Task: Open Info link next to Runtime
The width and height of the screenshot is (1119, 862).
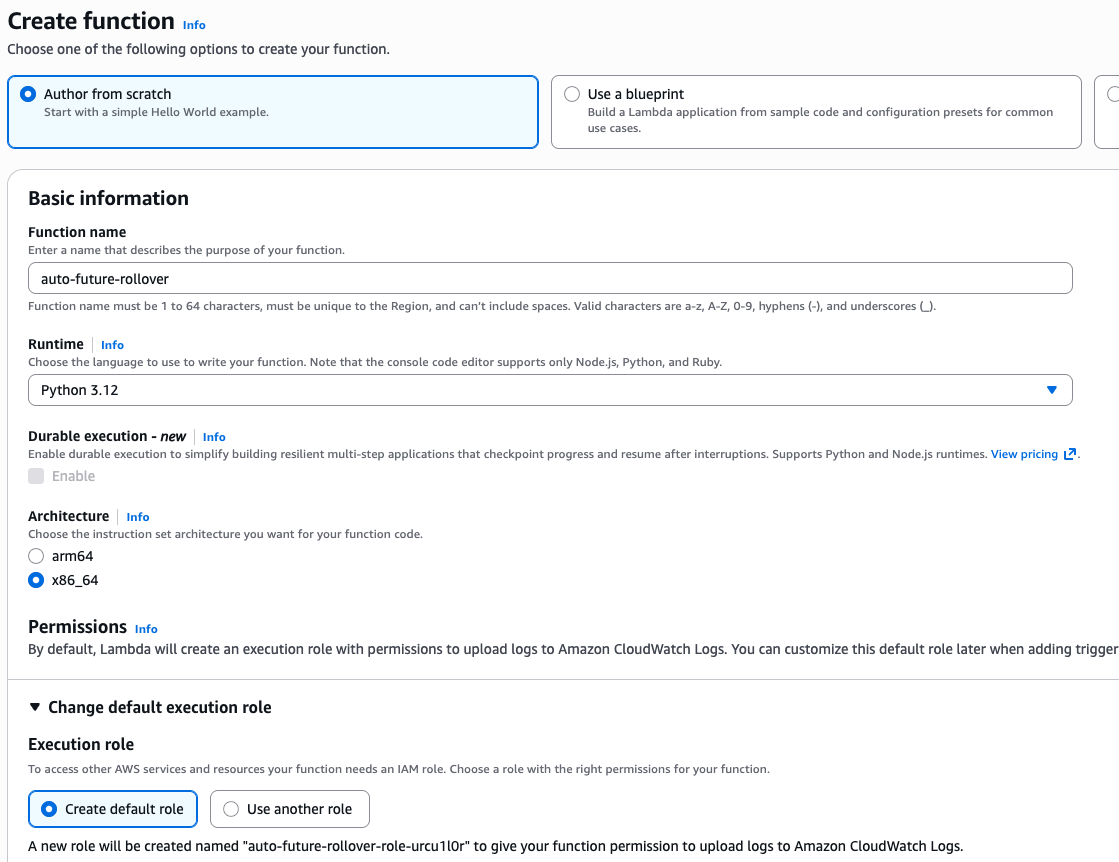Action: pyautogui.click(x=113, y=345)
